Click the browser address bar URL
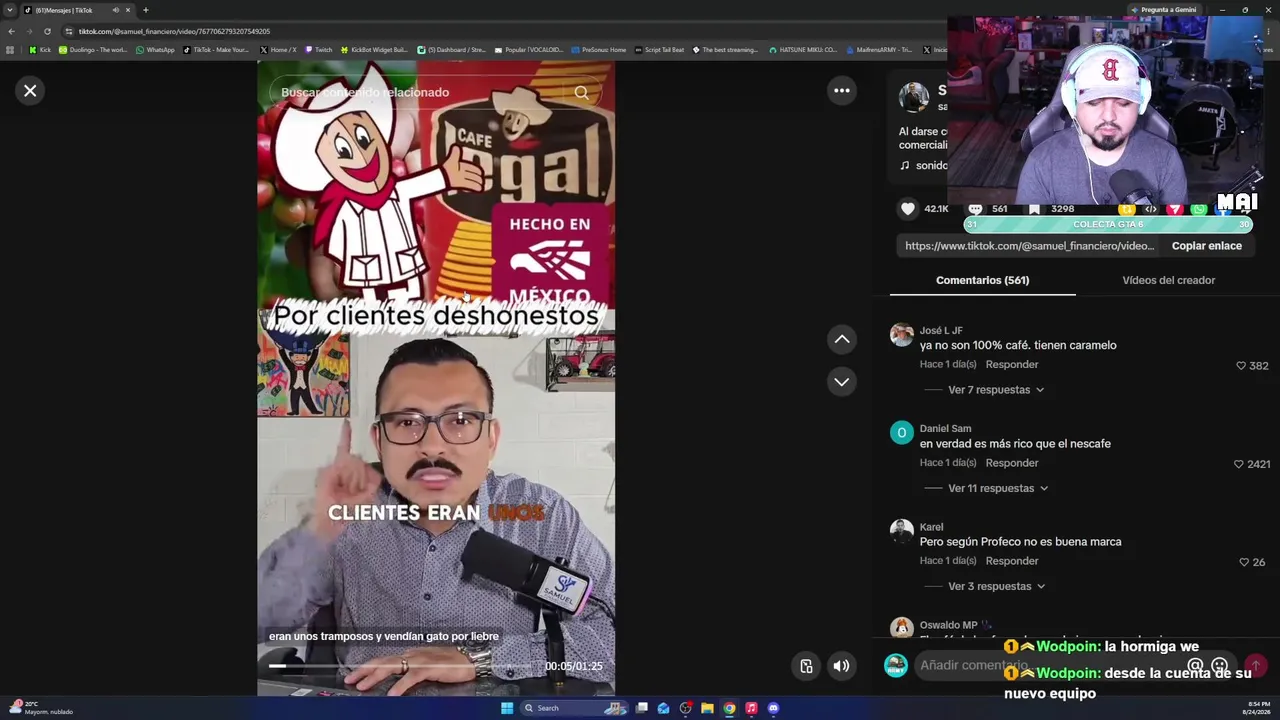Image resolution: width=1280 pixels, height=720 pixels. [175, 31]
